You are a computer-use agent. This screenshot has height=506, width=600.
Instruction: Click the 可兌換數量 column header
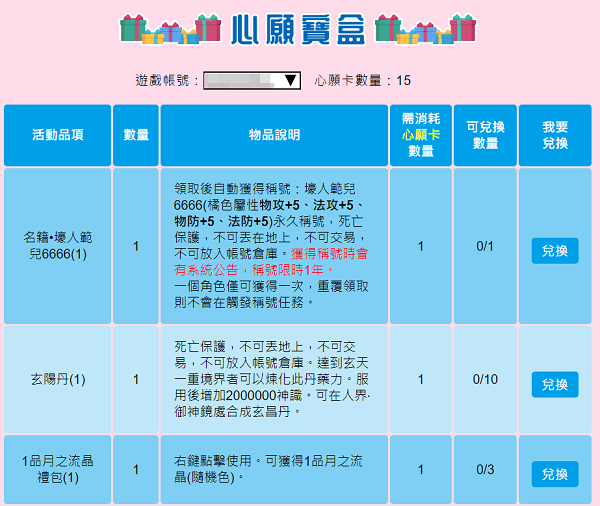click(485, 135)
